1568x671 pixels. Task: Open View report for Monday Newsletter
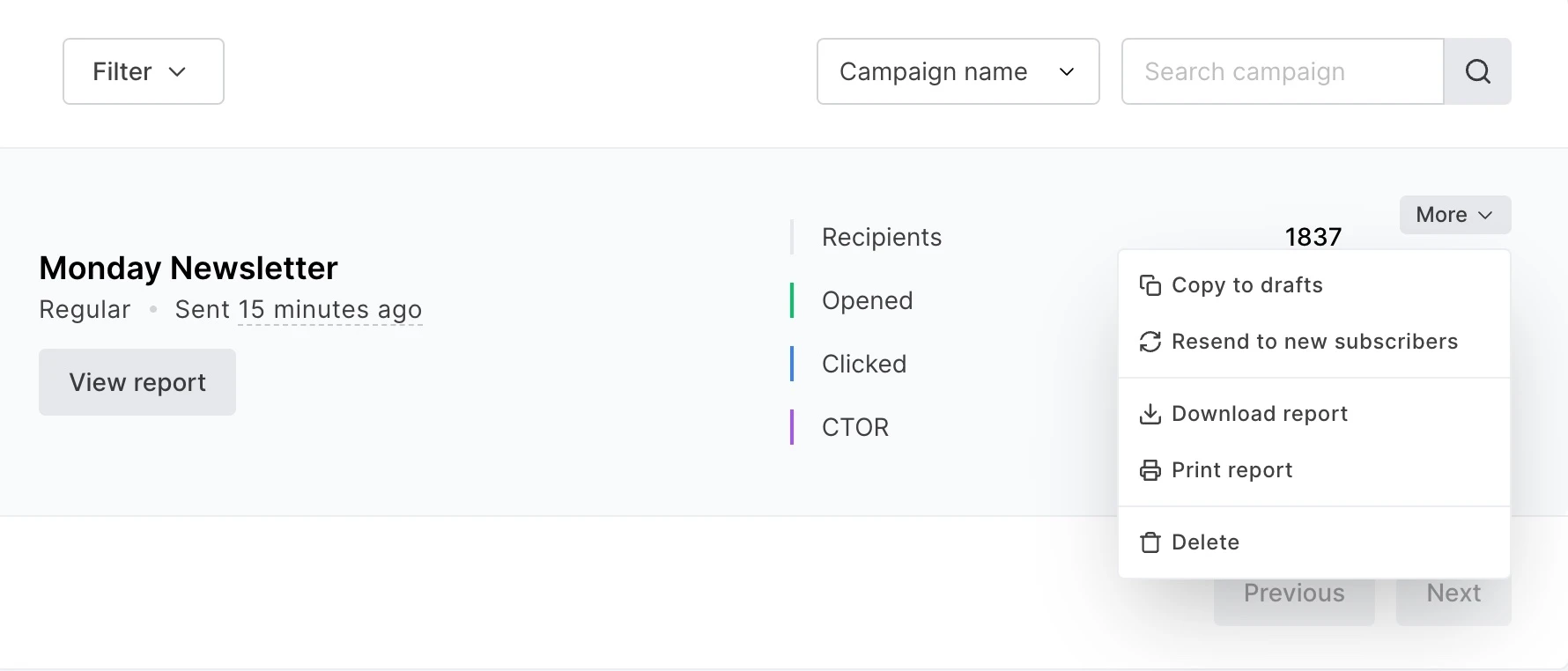click(x=137, y=382)
